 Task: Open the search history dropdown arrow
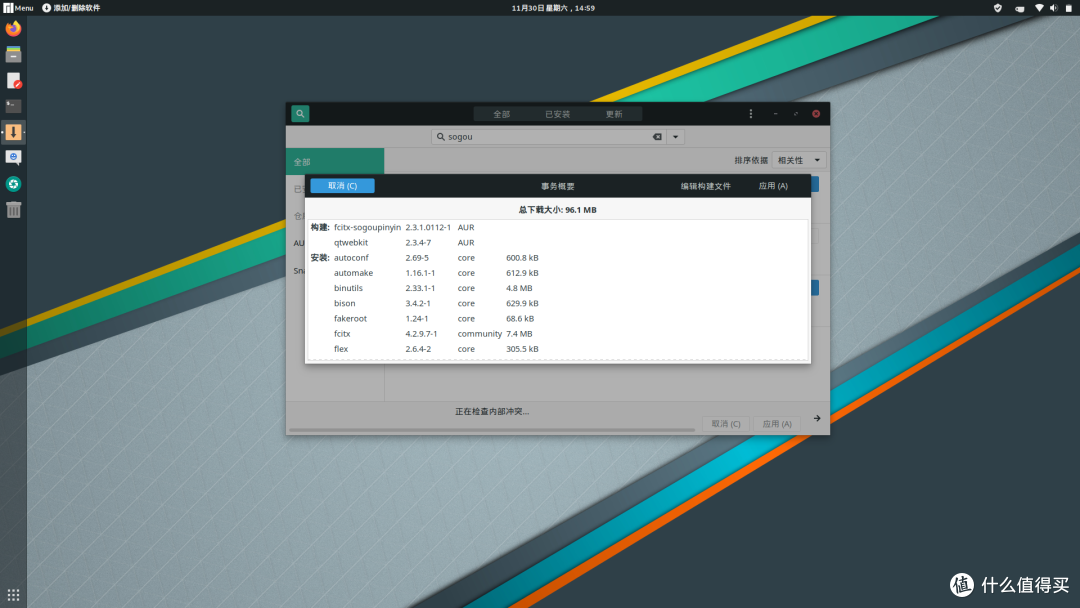[675, 136]
